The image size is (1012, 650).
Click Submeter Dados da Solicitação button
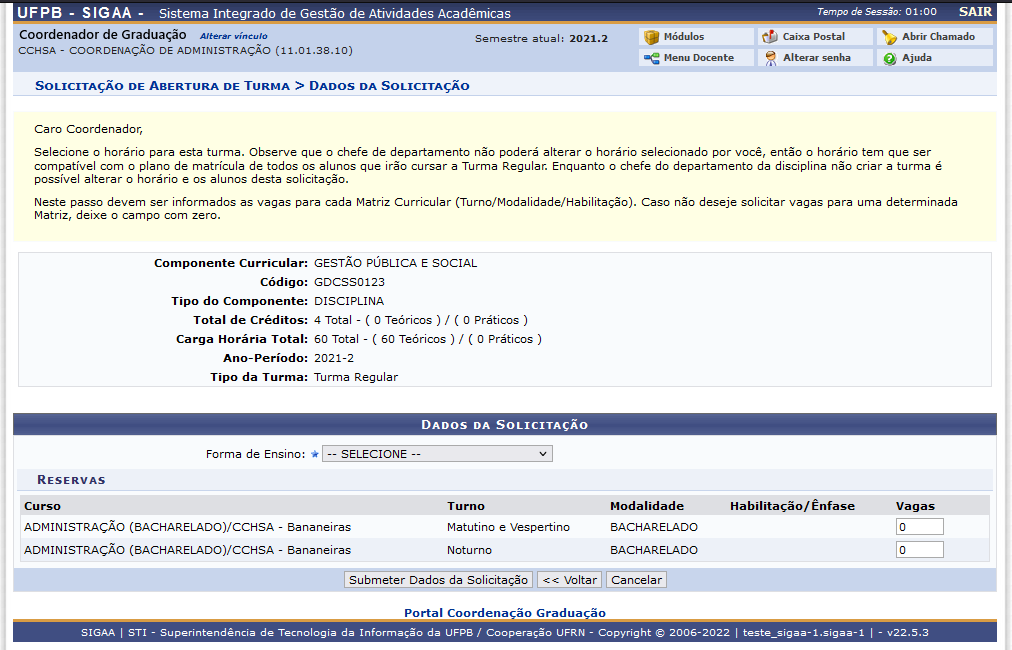point(438,580)
